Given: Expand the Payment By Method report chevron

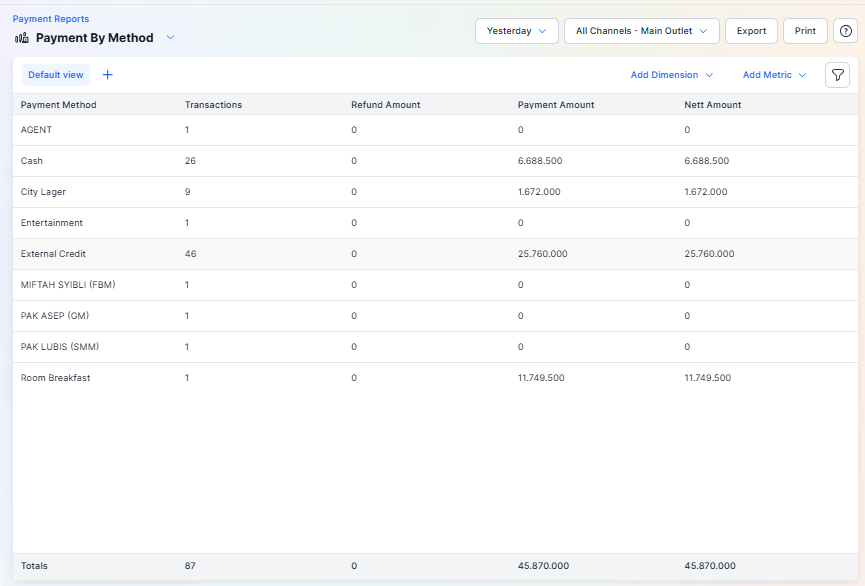Looking at the screenshot, I should pyautogui.click(x=170, y=38).
